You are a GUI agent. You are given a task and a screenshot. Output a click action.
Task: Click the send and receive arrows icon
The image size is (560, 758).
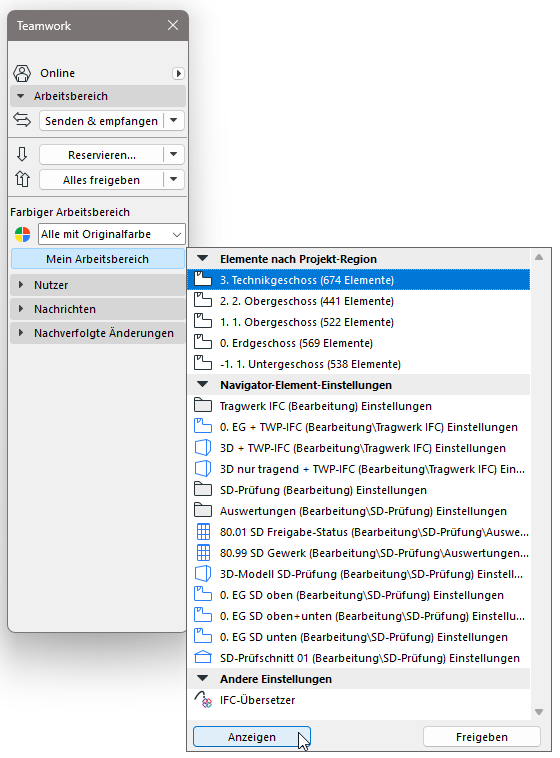click(22, 119)
